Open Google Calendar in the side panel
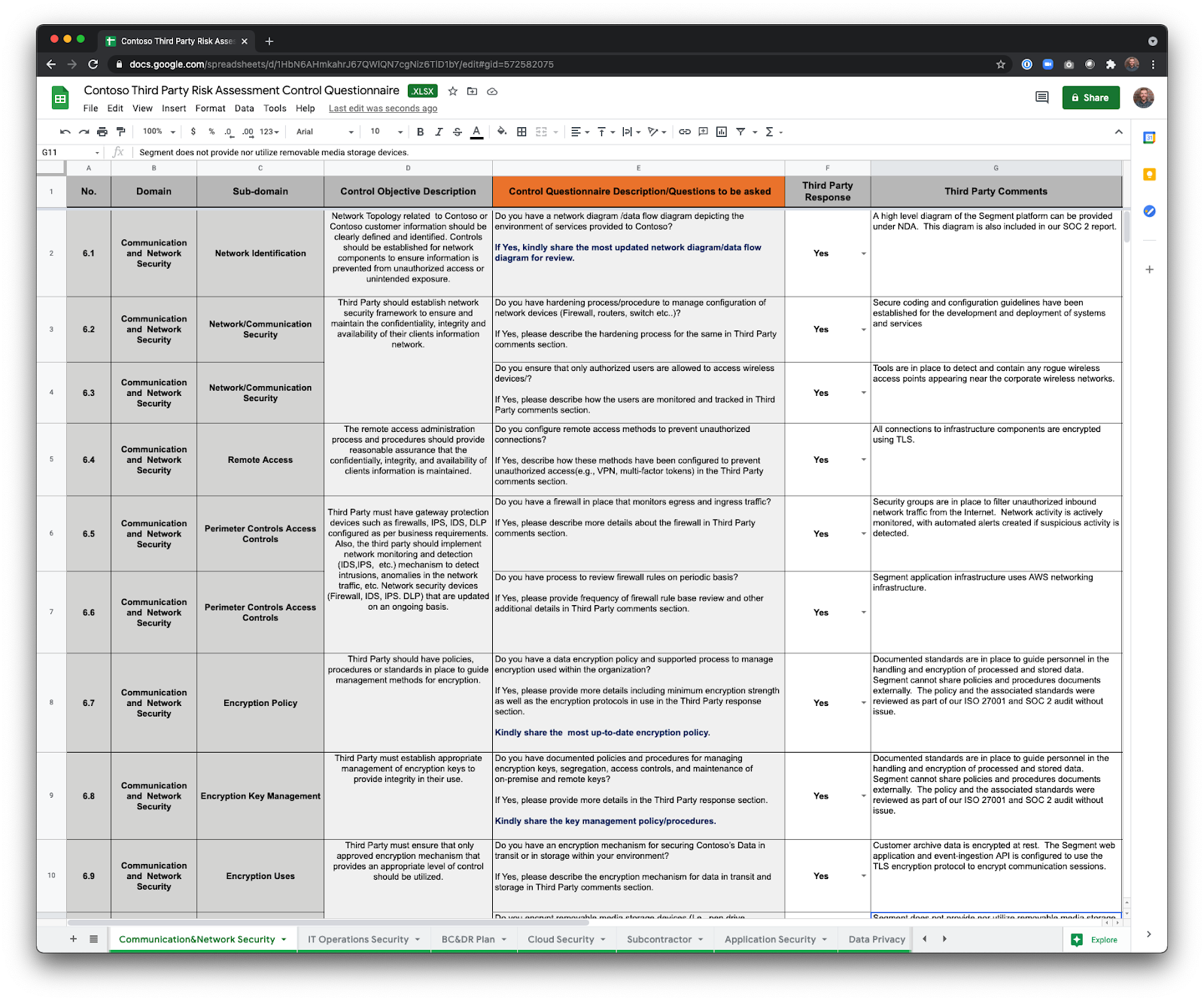The width and height of the screenshot is (1204, 1001). click(1149, 138)
